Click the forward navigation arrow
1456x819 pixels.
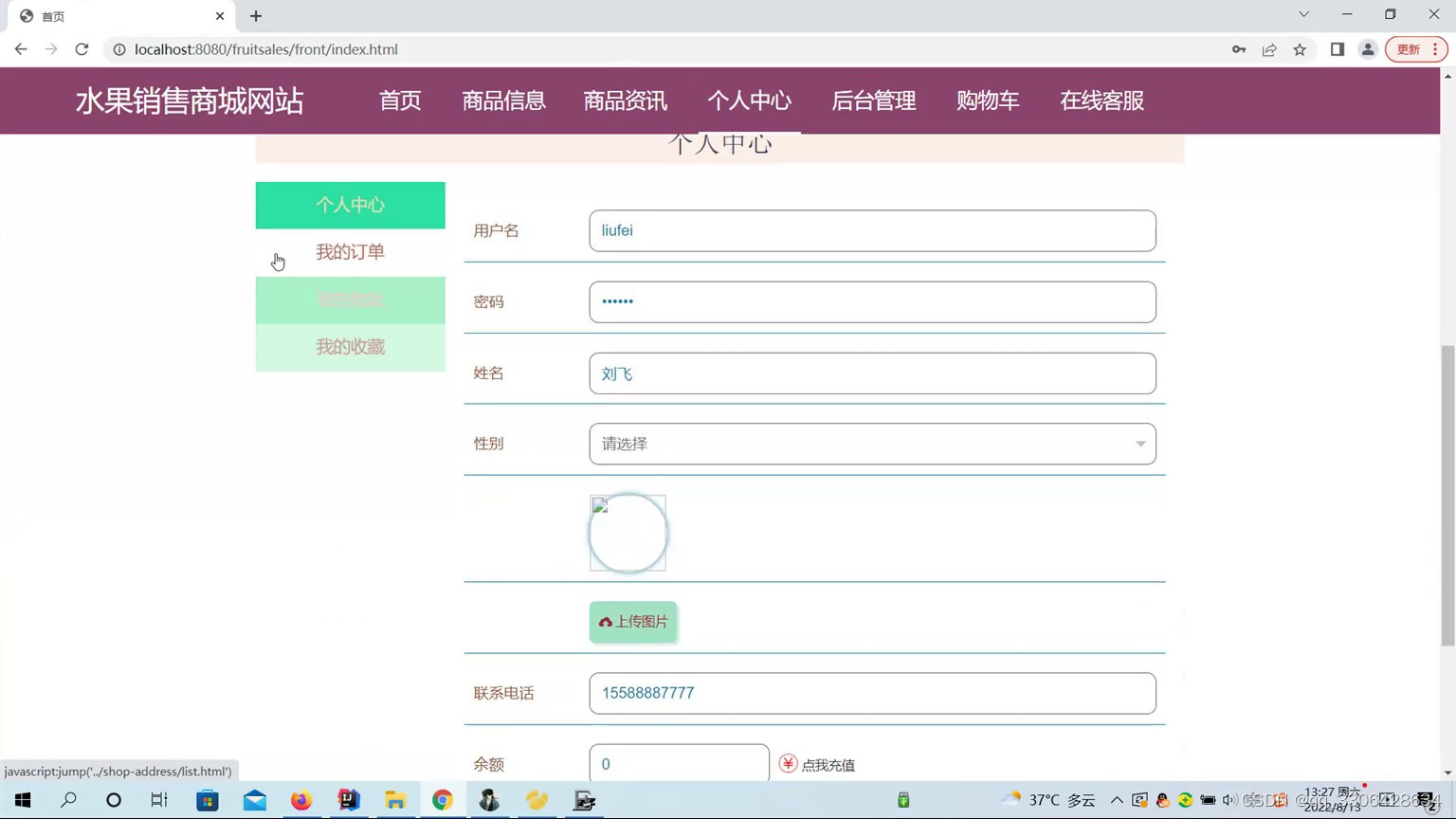51,49
